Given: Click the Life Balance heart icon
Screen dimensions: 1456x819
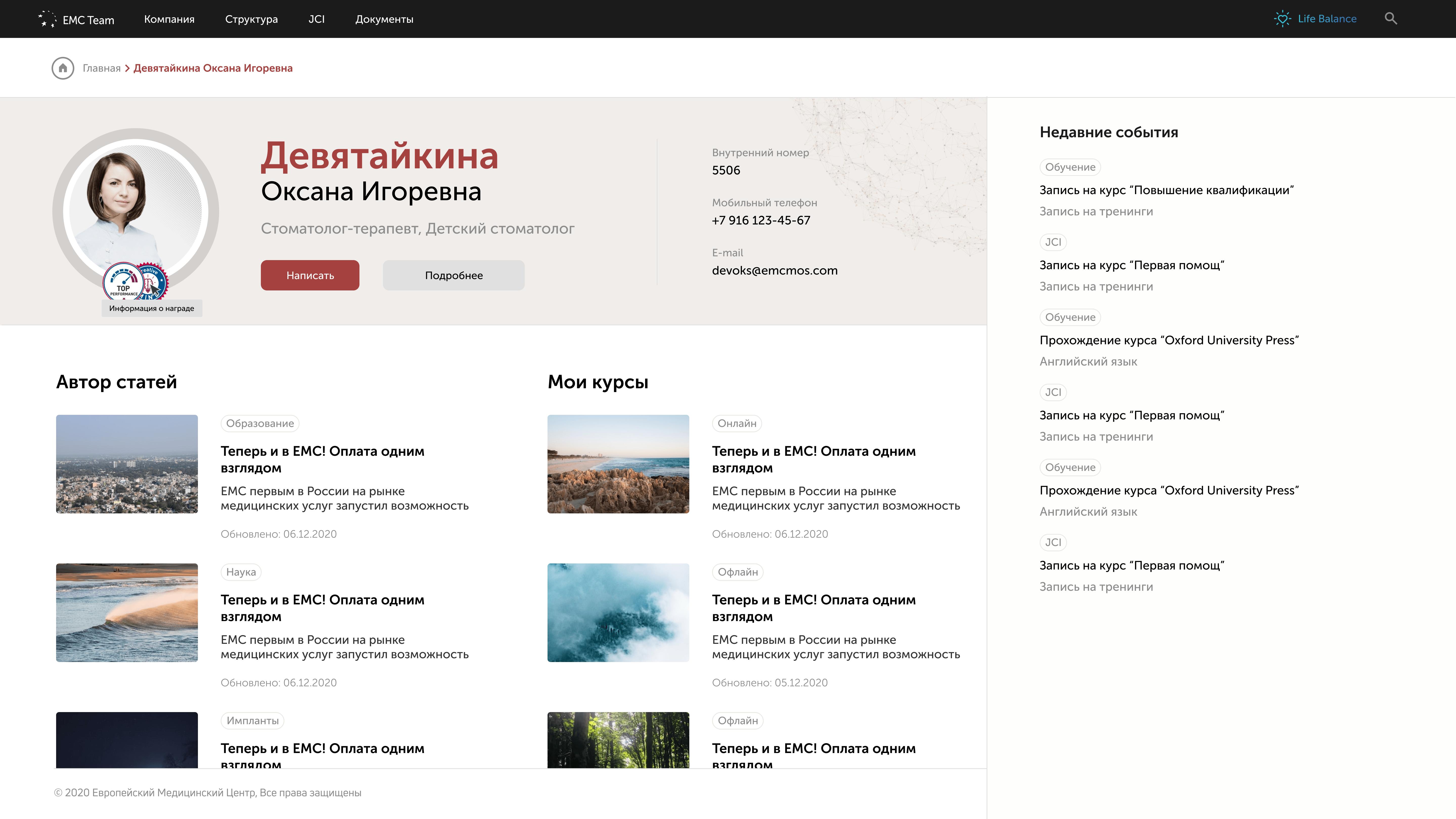Looking at the screenshot, I should point(1283,19).
